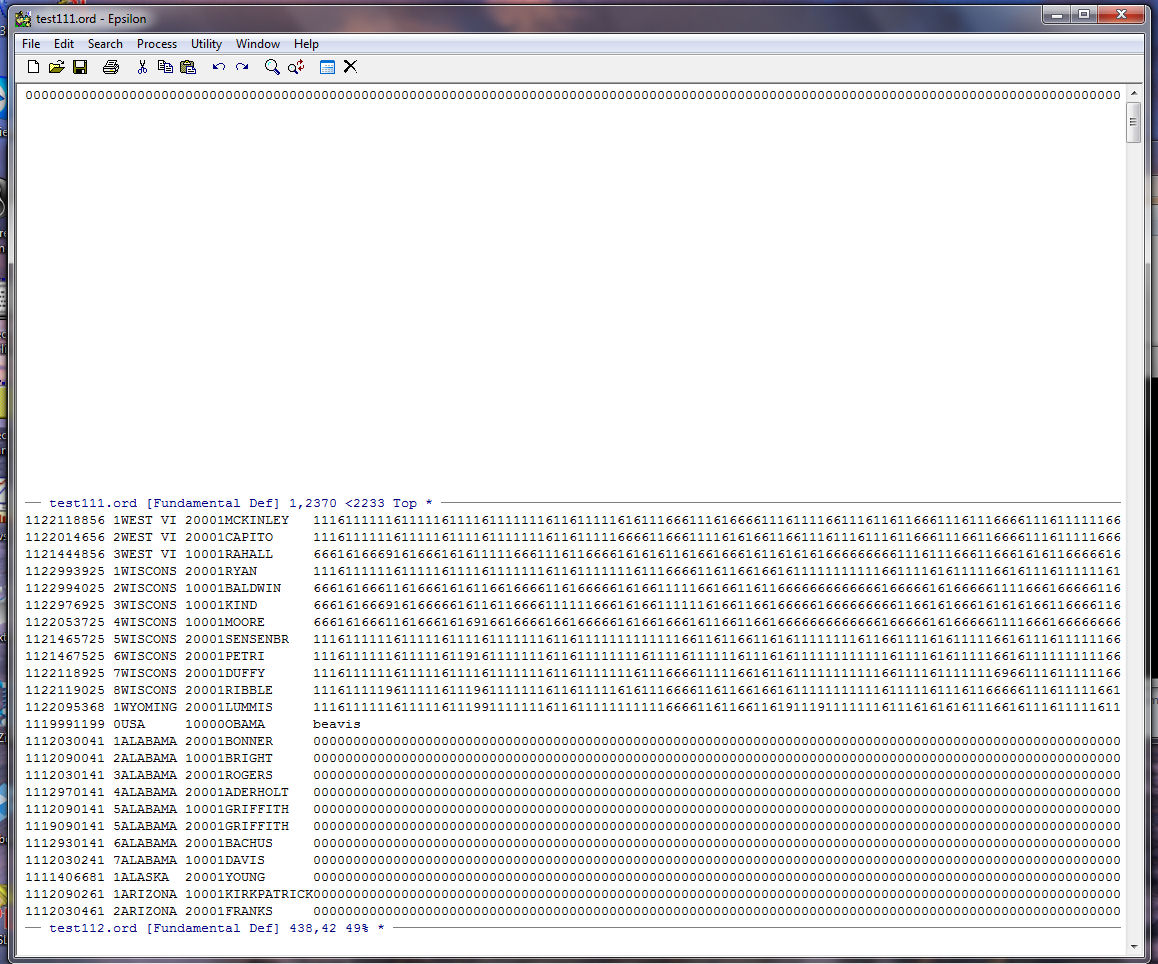Click the blue window/buffer list icon
Viewport: 1158px width, 964px height.
click(327, 67)
